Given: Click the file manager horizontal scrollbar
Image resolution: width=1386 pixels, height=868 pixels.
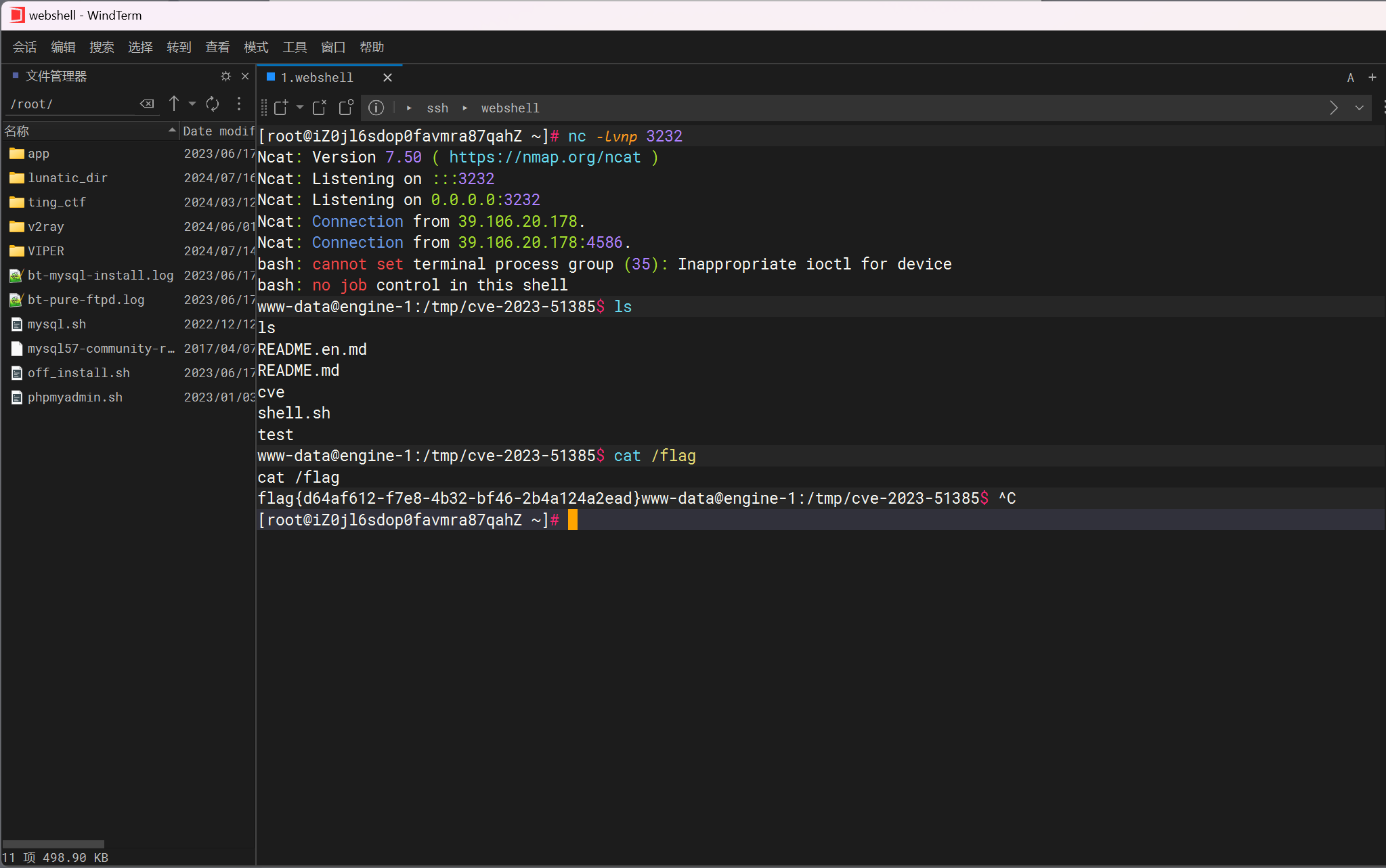Looking at the screenshot, I should 53,844.
